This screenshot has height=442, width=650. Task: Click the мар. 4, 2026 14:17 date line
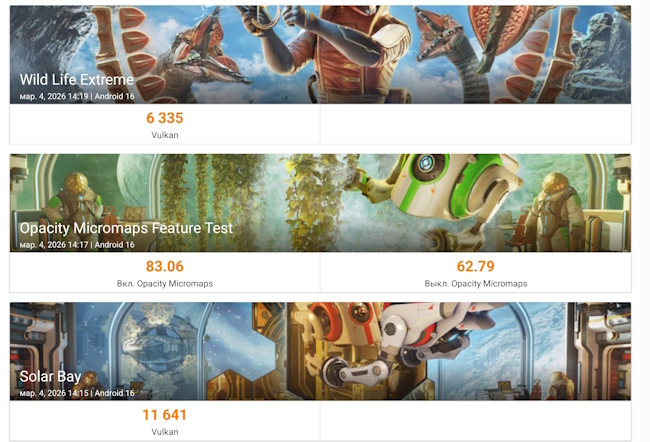[77, 245]
